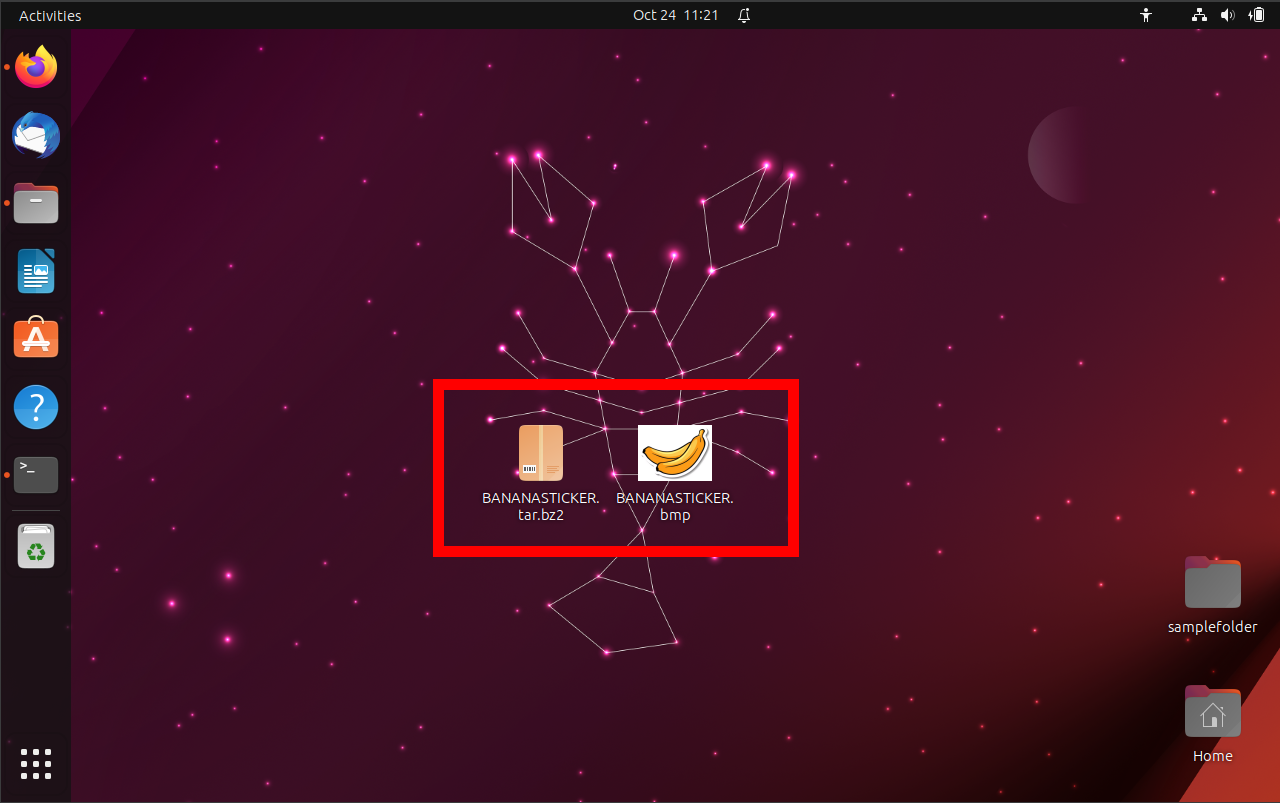Open the Files application
The width and height of the screenshot is (1280, 803).
[36, 203]
